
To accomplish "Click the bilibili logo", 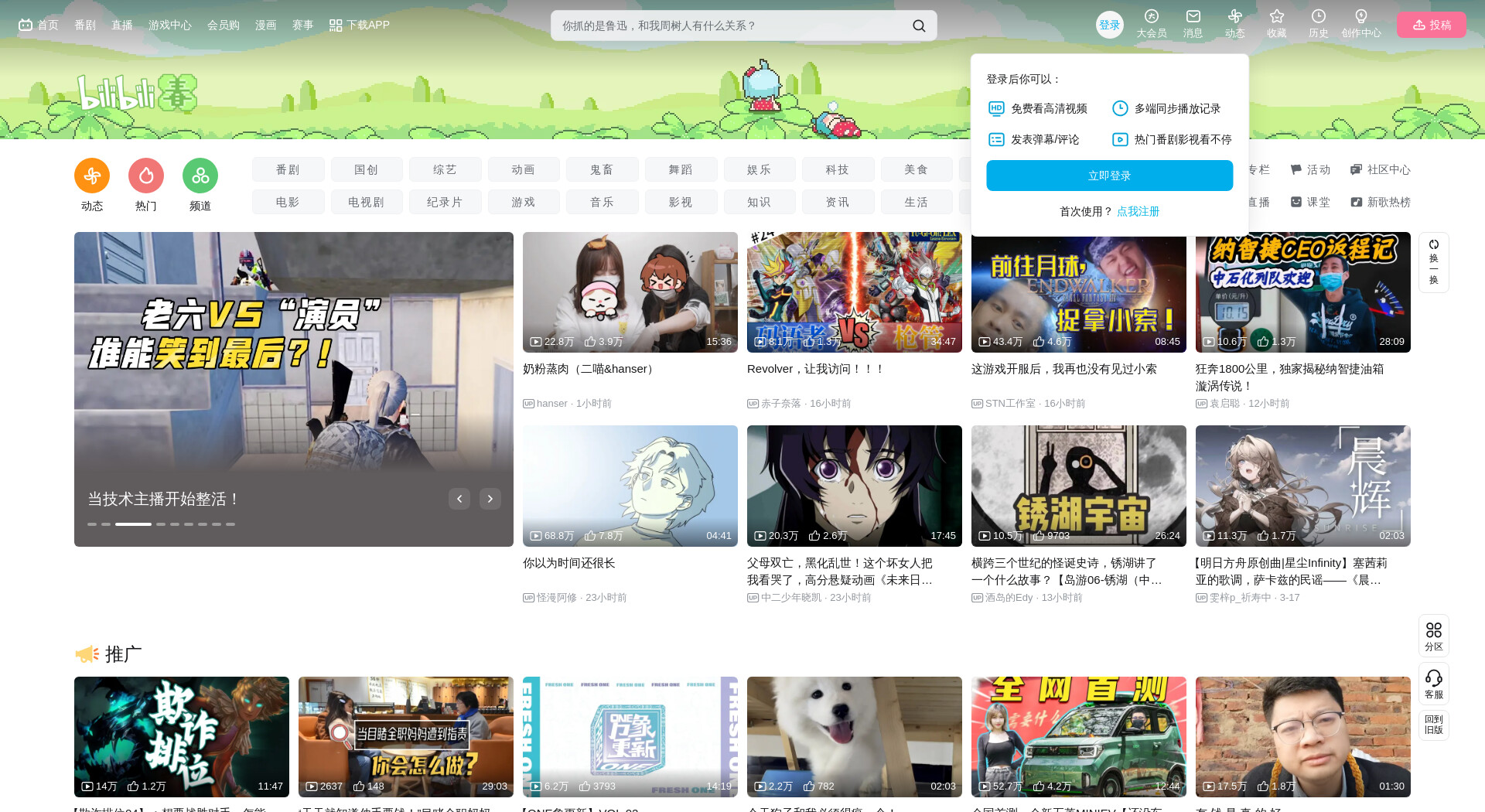I will [x=137, y=94].
